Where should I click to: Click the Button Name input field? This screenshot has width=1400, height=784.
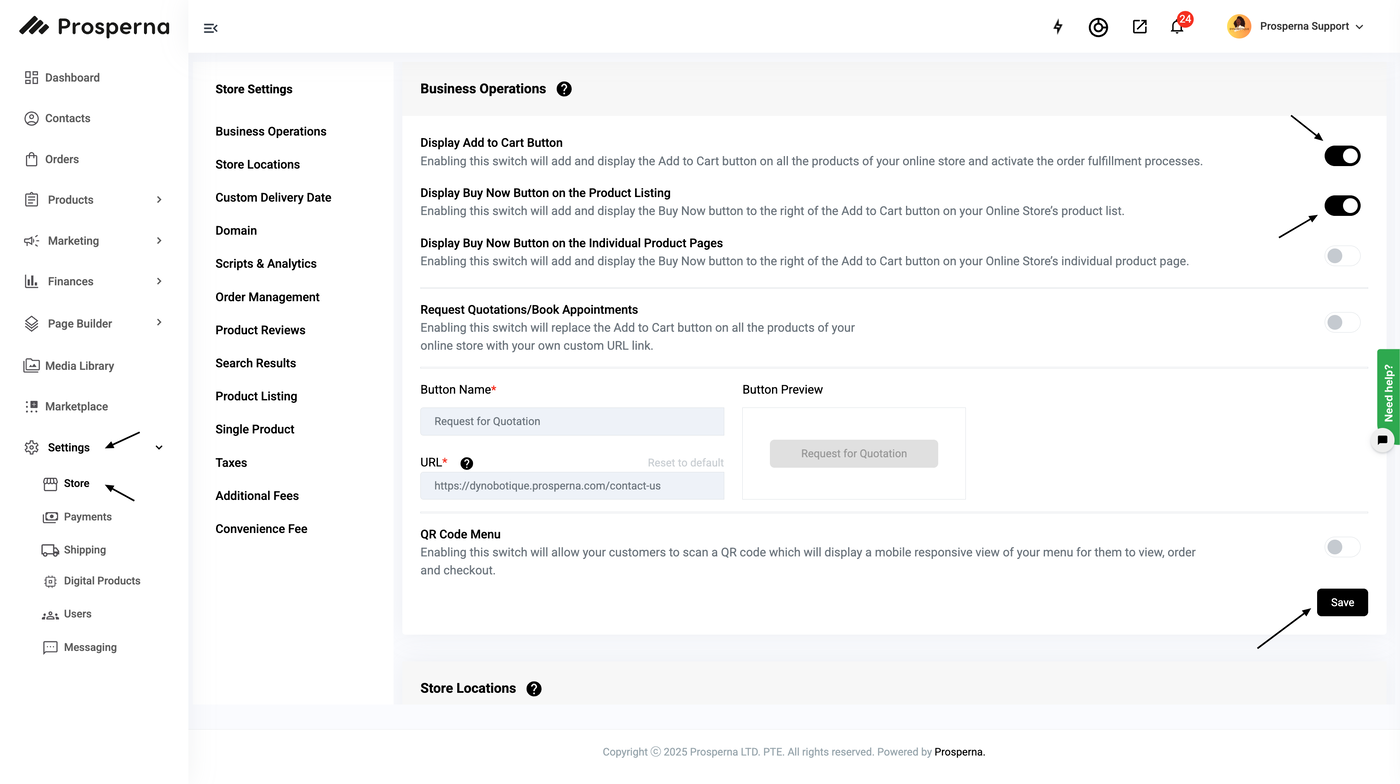[572, 421]
